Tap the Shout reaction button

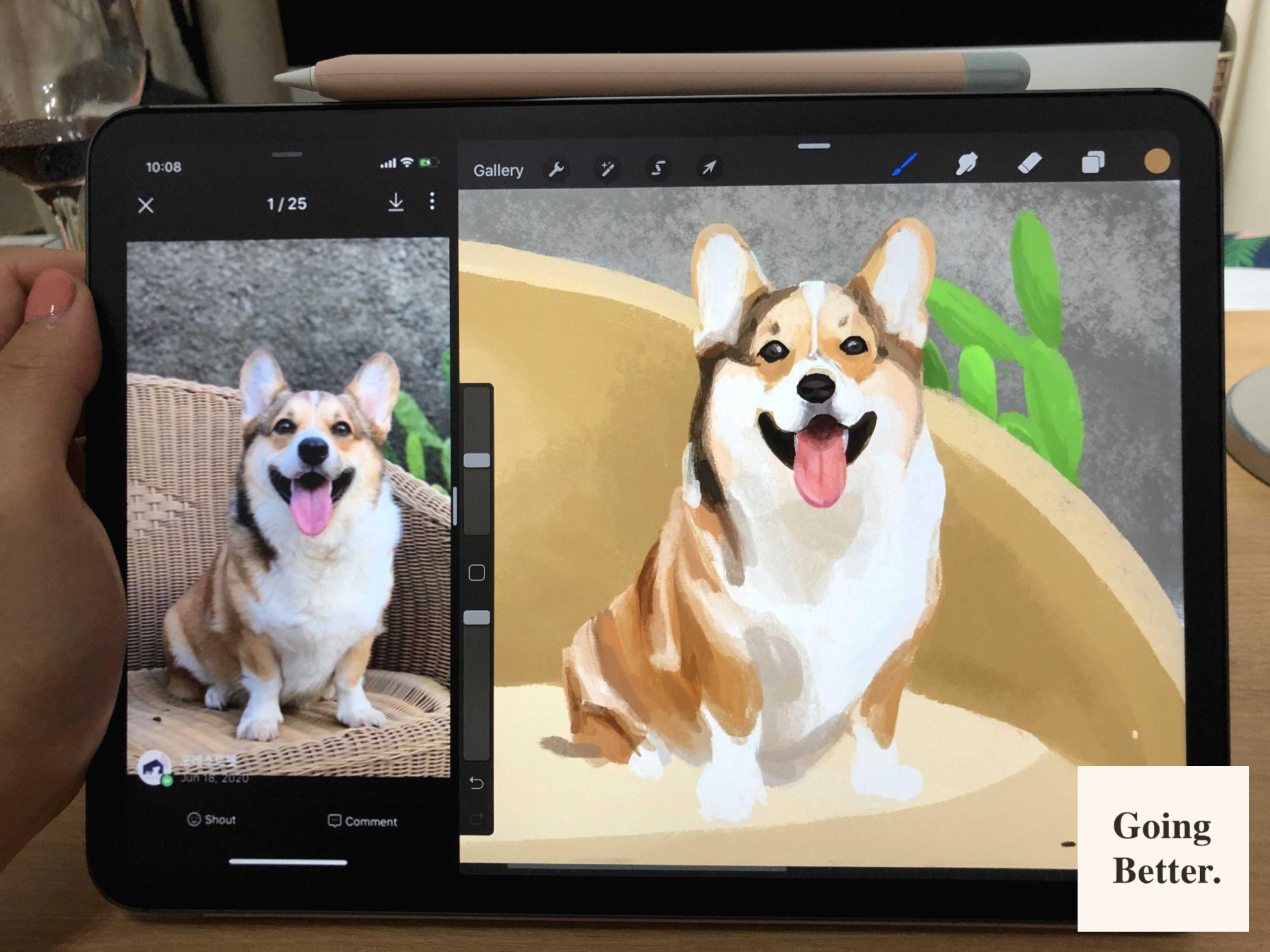pos(211,820)
